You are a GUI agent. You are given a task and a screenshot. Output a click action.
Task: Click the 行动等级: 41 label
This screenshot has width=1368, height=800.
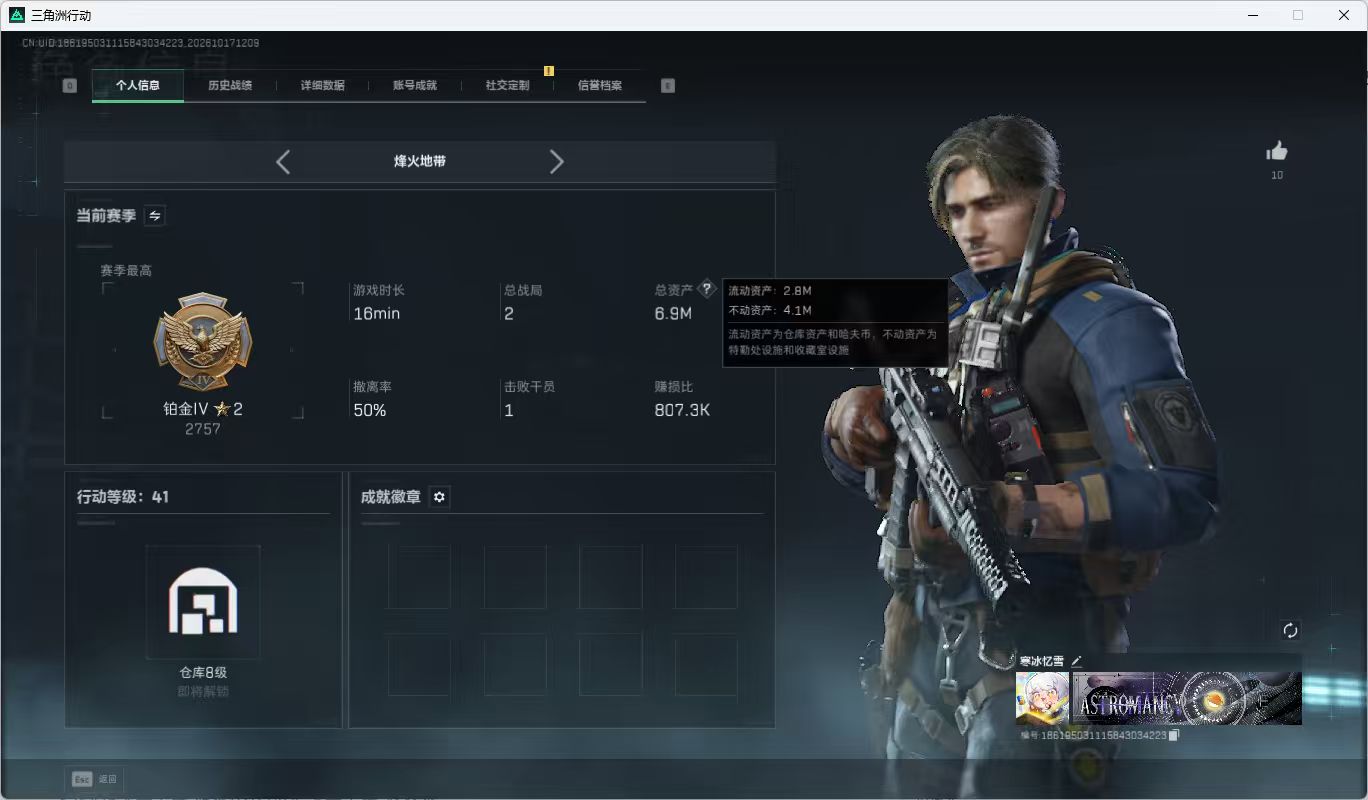[123, 497]
